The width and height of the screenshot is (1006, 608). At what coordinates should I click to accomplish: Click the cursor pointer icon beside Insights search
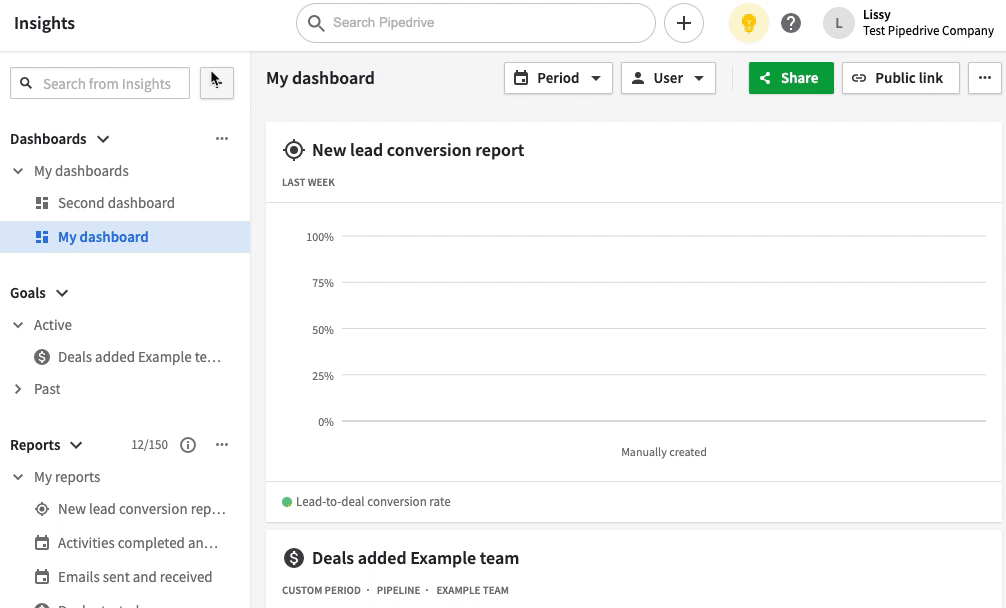216,83
